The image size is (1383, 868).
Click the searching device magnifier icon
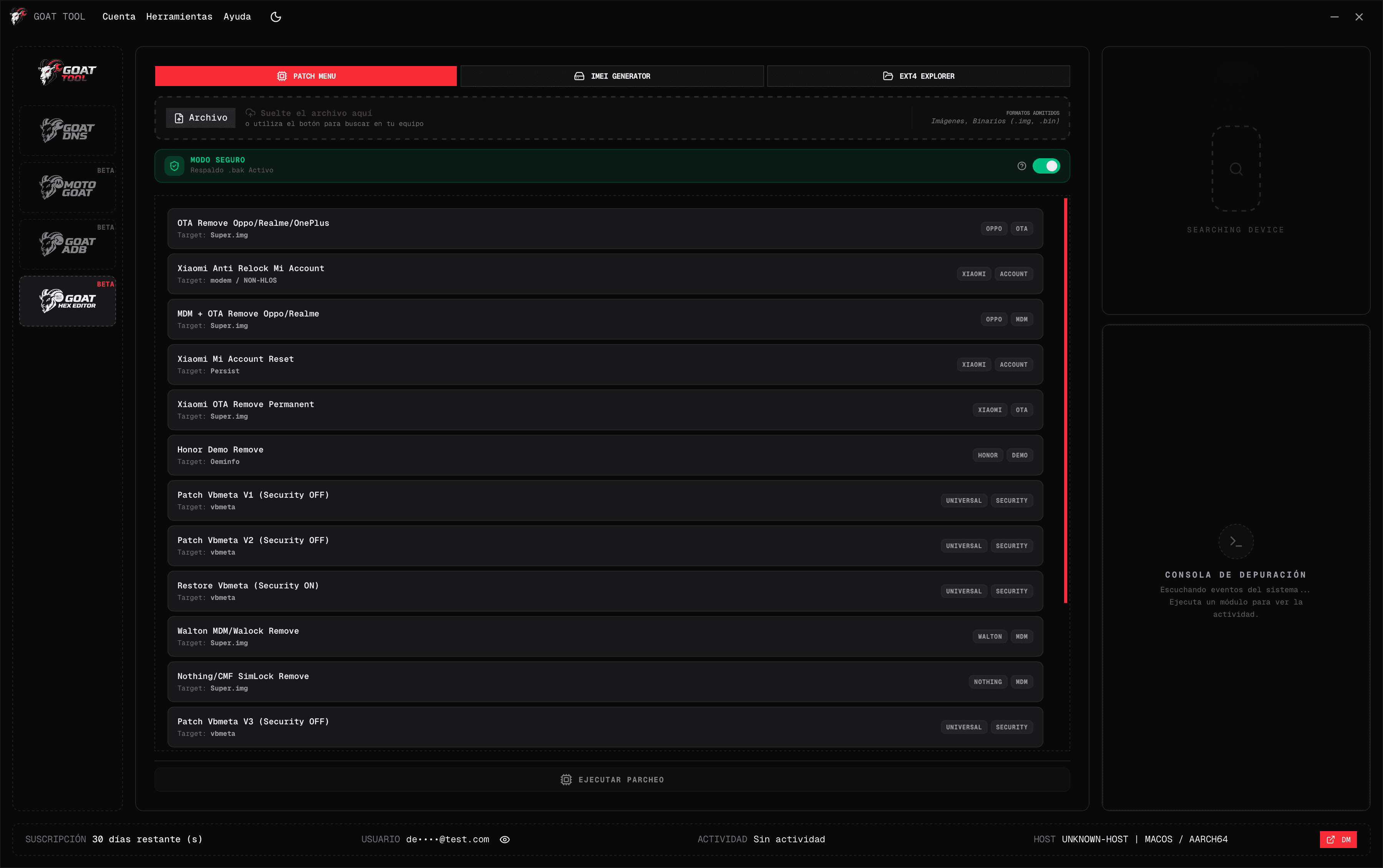click(x=1236, y=169)
